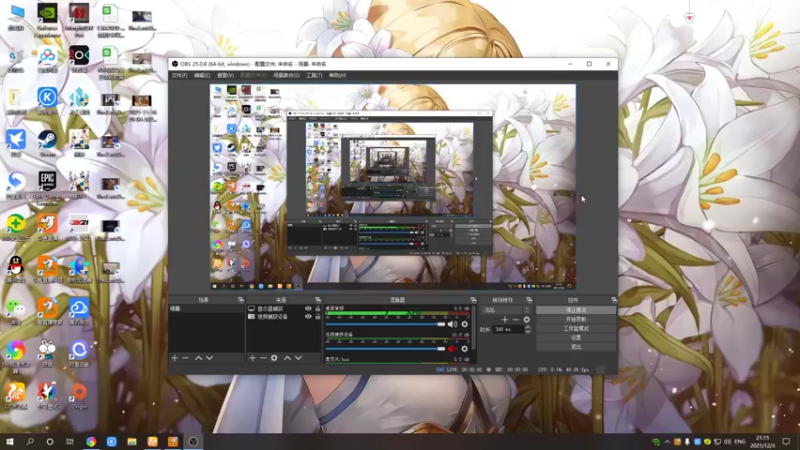The width and height of the screenshot is (800, 450).
Task: Open Settings (设置) from Controls panel
Action: (x=576, y=338)
